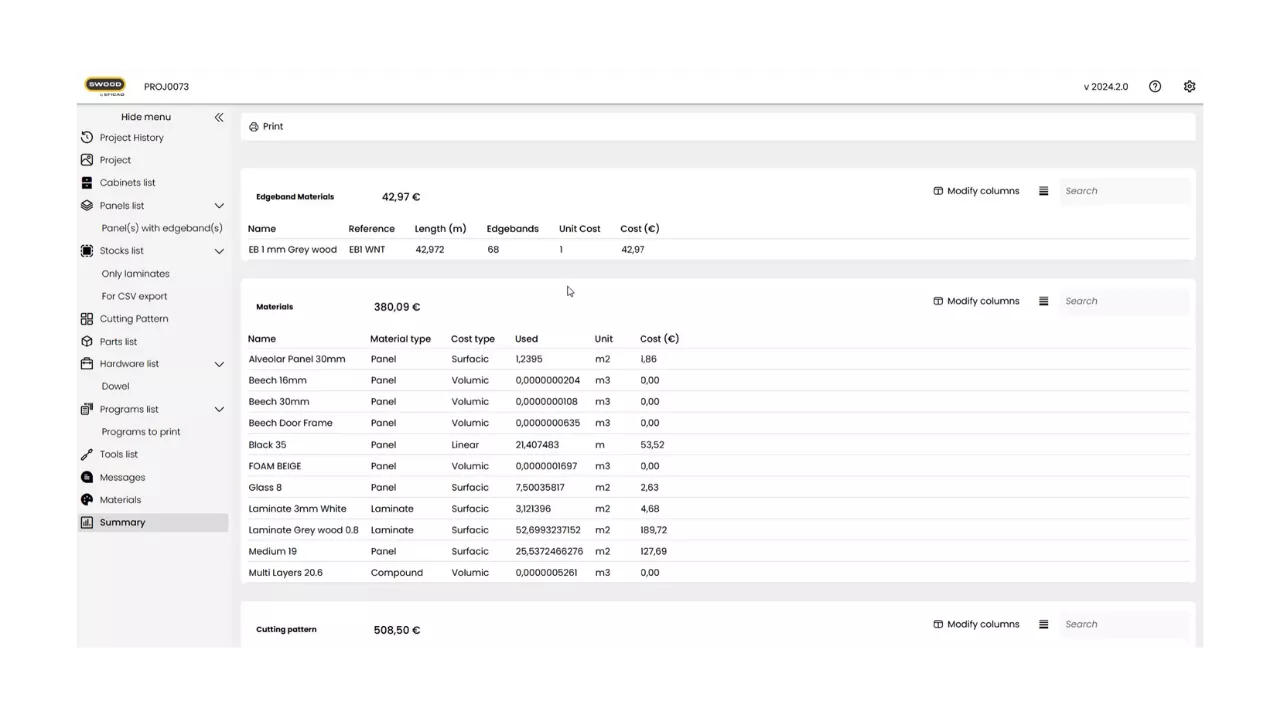Click Cost type column header
Image resolution: width=1280 pixels, height=720 pixels.
473,339
